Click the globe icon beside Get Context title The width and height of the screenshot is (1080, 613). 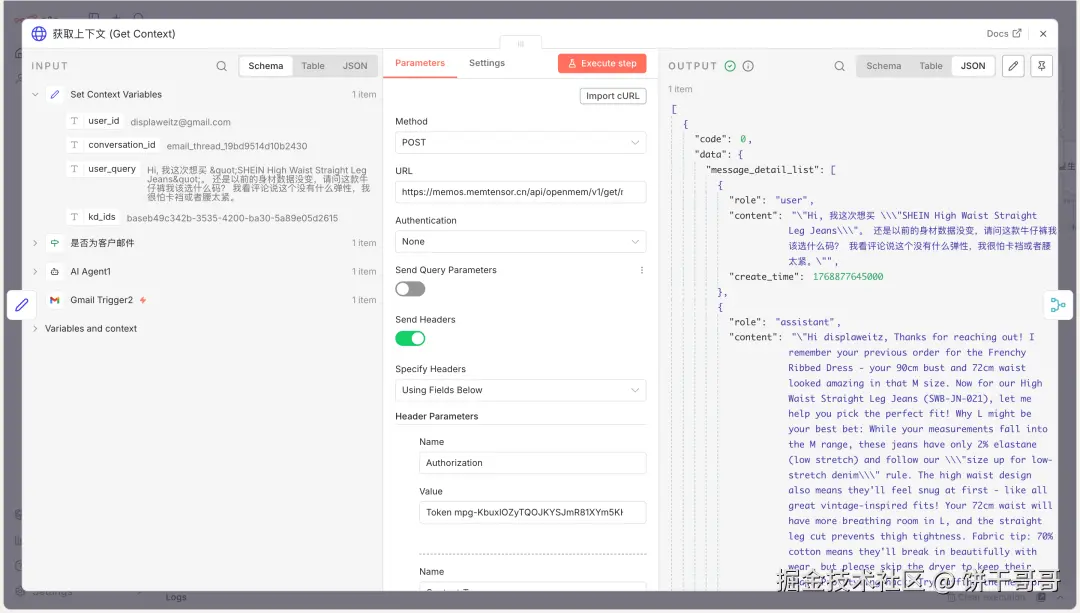tap(39, 34)
